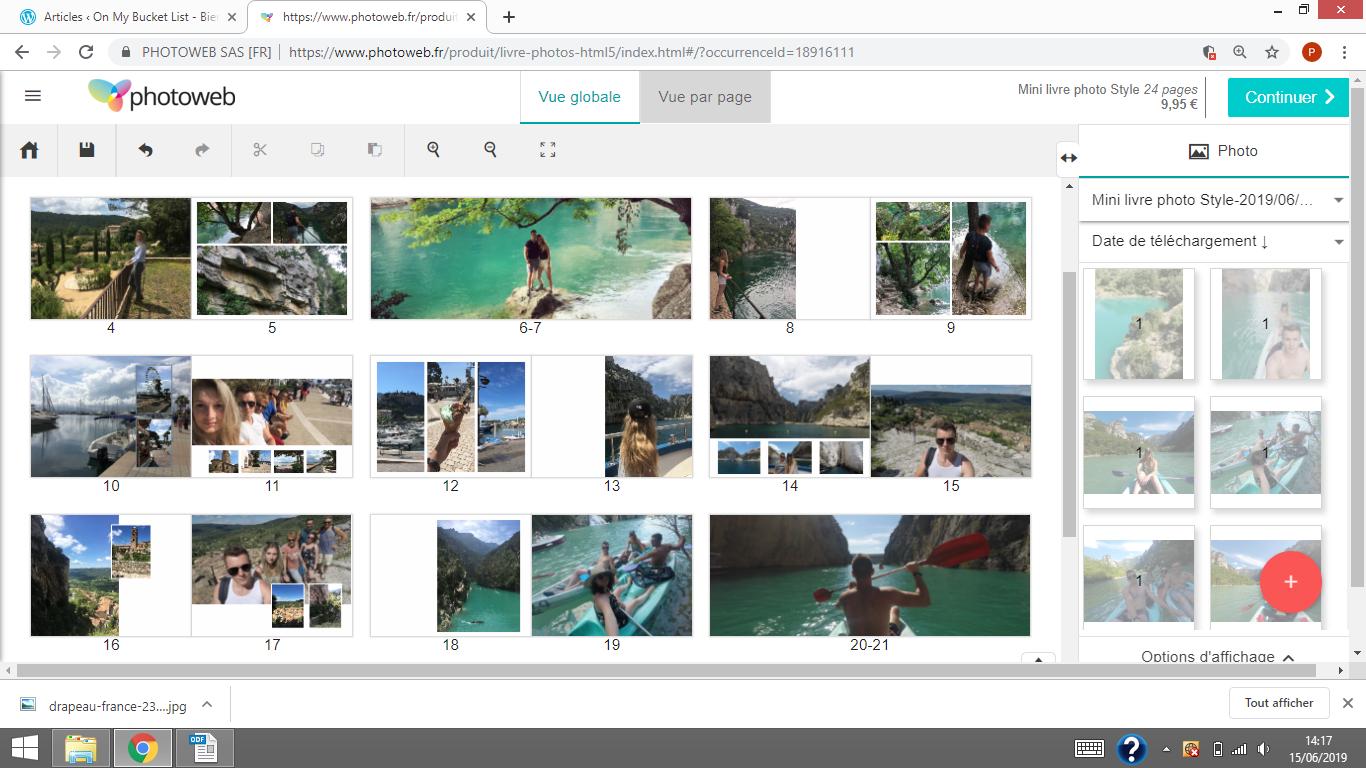Collapse the photo side panel with the double arrow
The width and height of the screenshot is (1366, 768).
(x=1068, y=157)
